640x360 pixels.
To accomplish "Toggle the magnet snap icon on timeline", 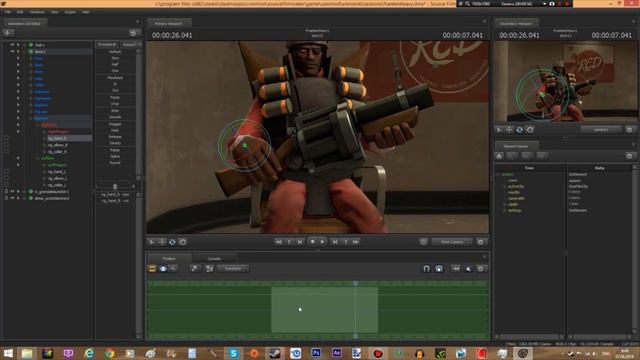I will (426, 269).
